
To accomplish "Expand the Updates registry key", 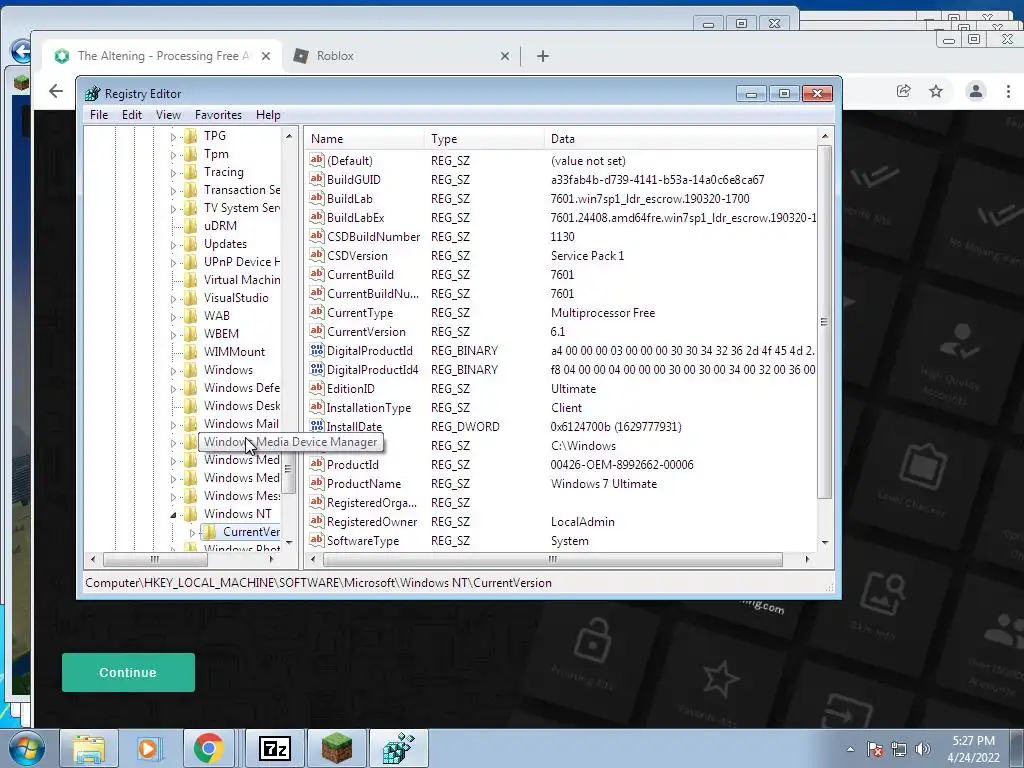I will [x=173, y=245].
